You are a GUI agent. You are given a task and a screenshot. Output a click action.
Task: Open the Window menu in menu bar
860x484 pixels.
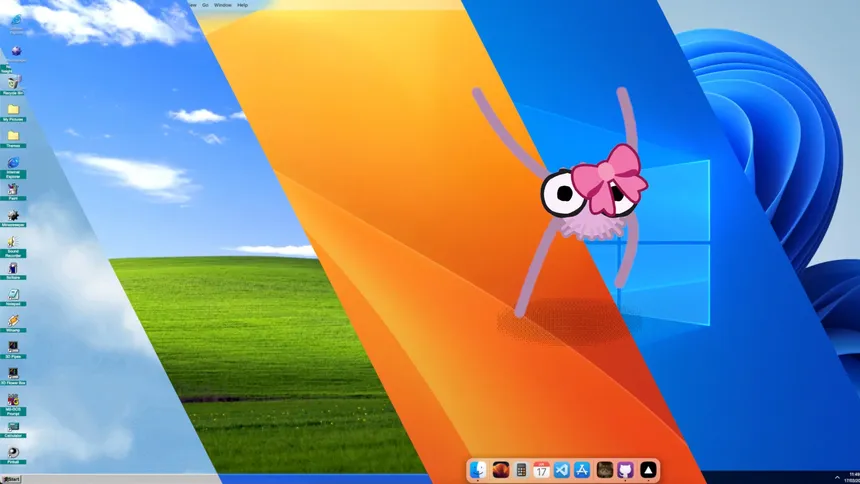222,5
